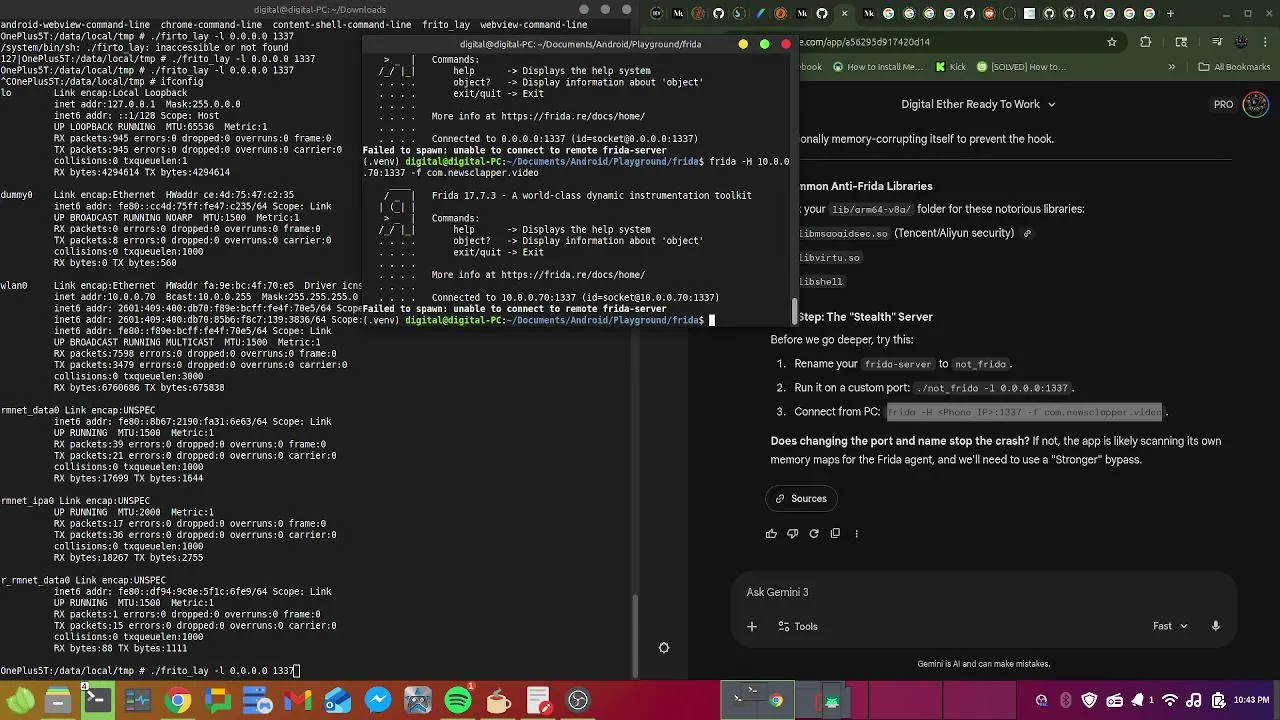Click the plus icon to add files in Gemini
Screen dimensions: 1280x720
pyautogui.click(x=752, y=626)
